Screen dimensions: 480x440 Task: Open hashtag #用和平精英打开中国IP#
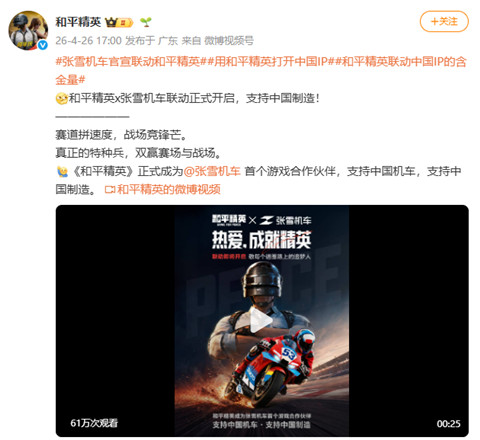(271, 62)
